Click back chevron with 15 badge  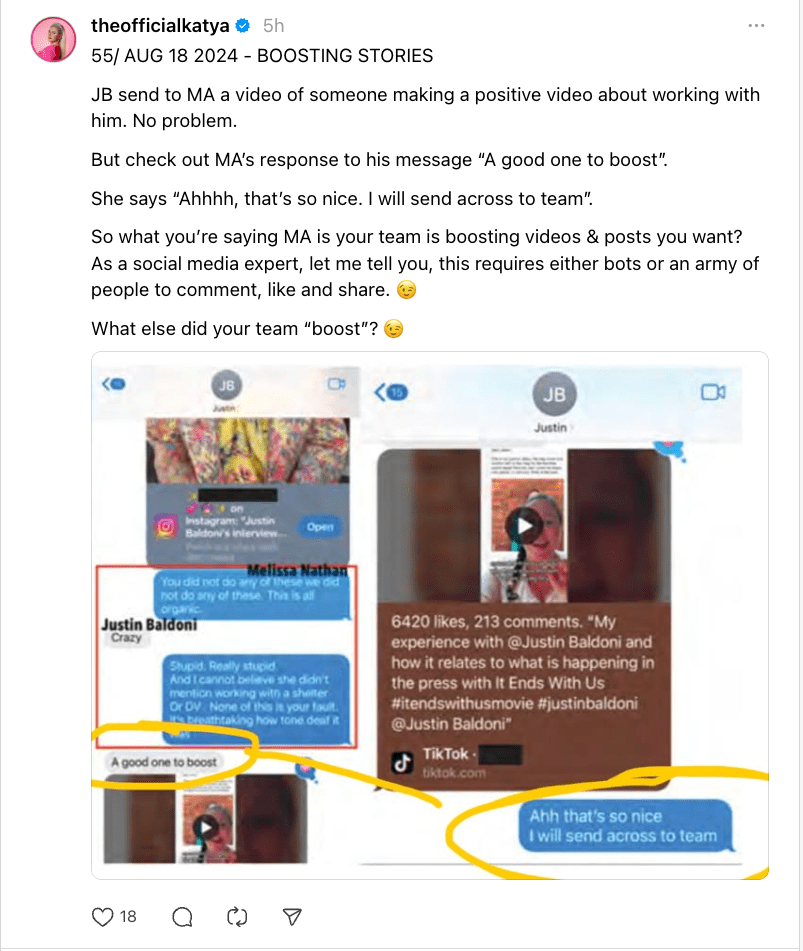[391, 392]
